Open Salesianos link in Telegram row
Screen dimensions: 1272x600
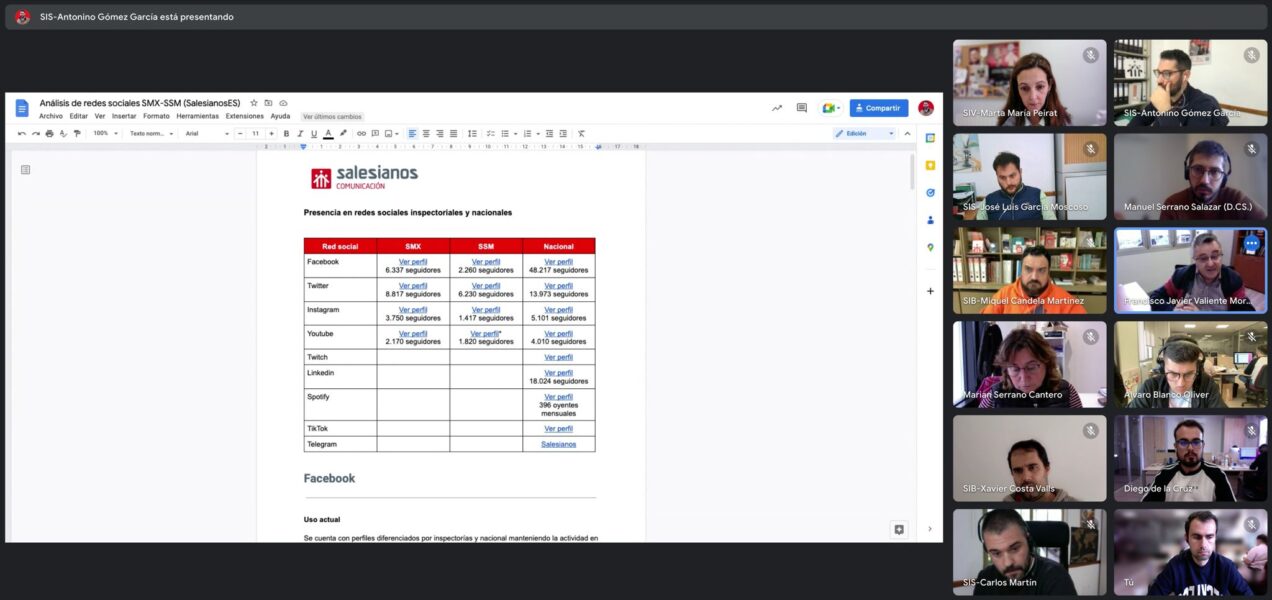pyautogui.click(x=559, y=444)
